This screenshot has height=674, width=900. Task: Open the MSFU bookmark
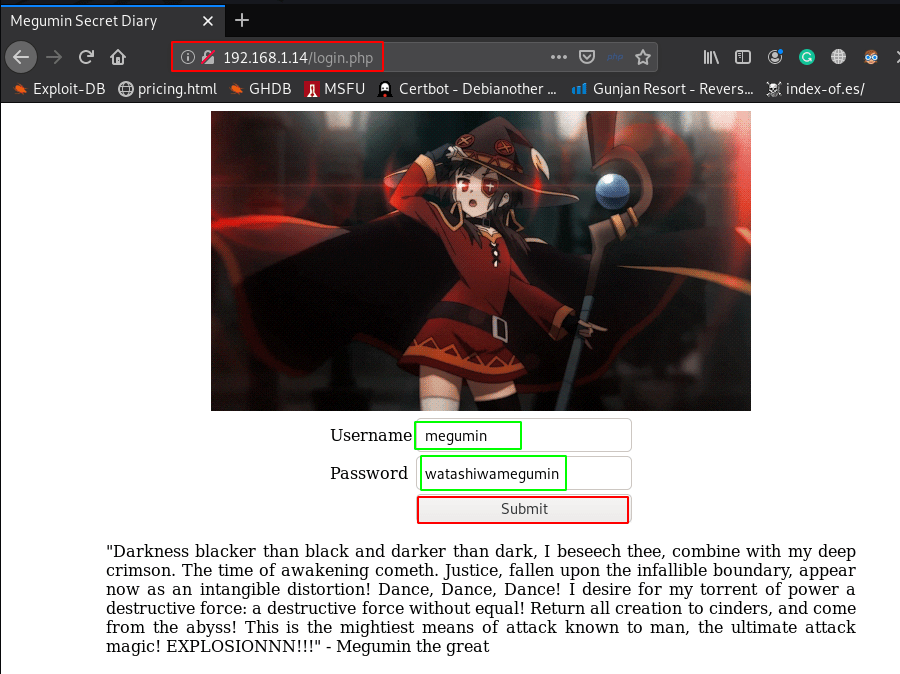335,89
